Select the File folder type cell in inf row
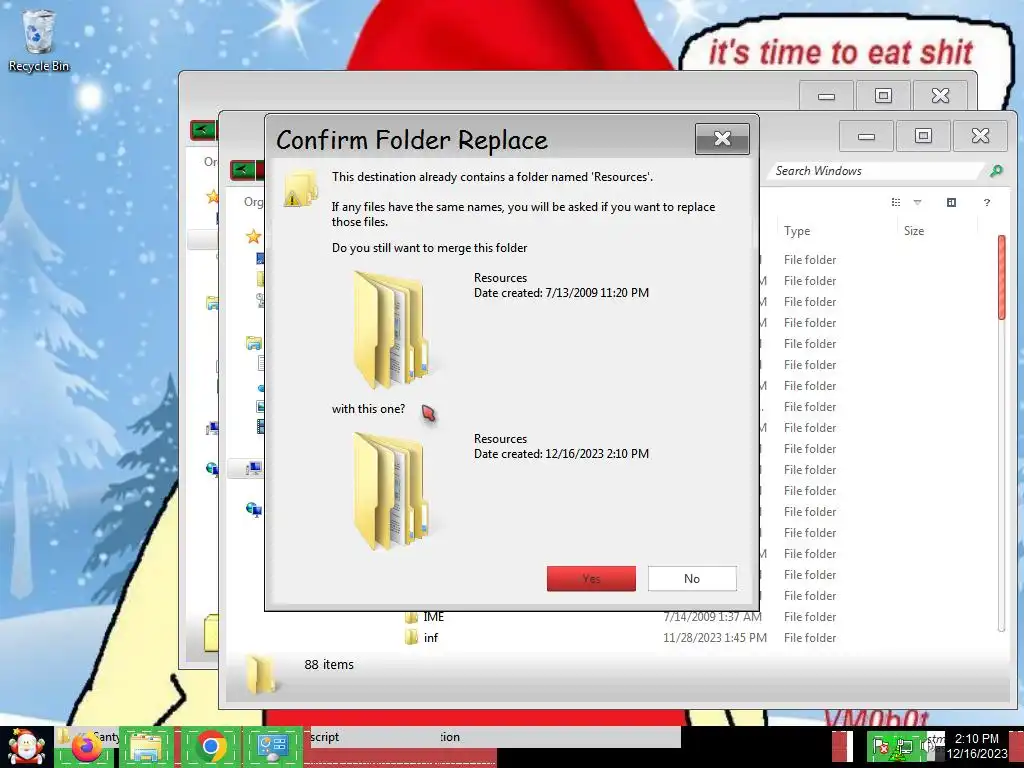 click(810, 637)
